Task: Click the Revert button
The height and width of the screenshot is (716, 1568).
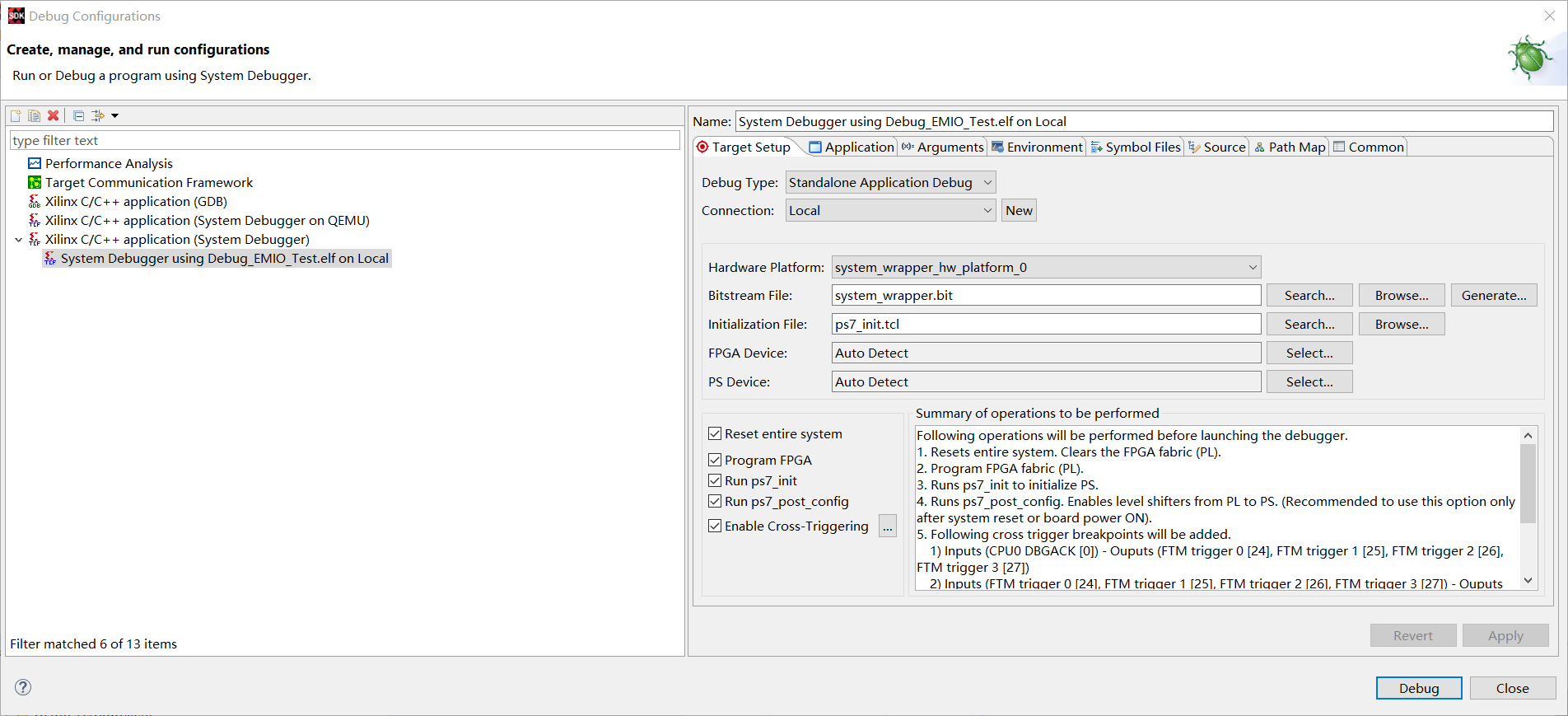Action: click(x=1413, y=635)
